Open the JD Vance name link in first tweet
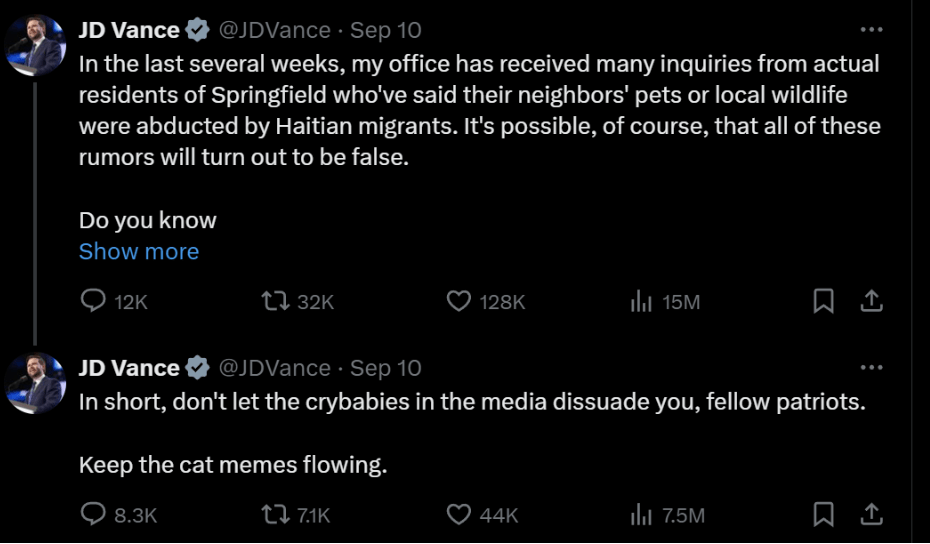 (129, 30)
